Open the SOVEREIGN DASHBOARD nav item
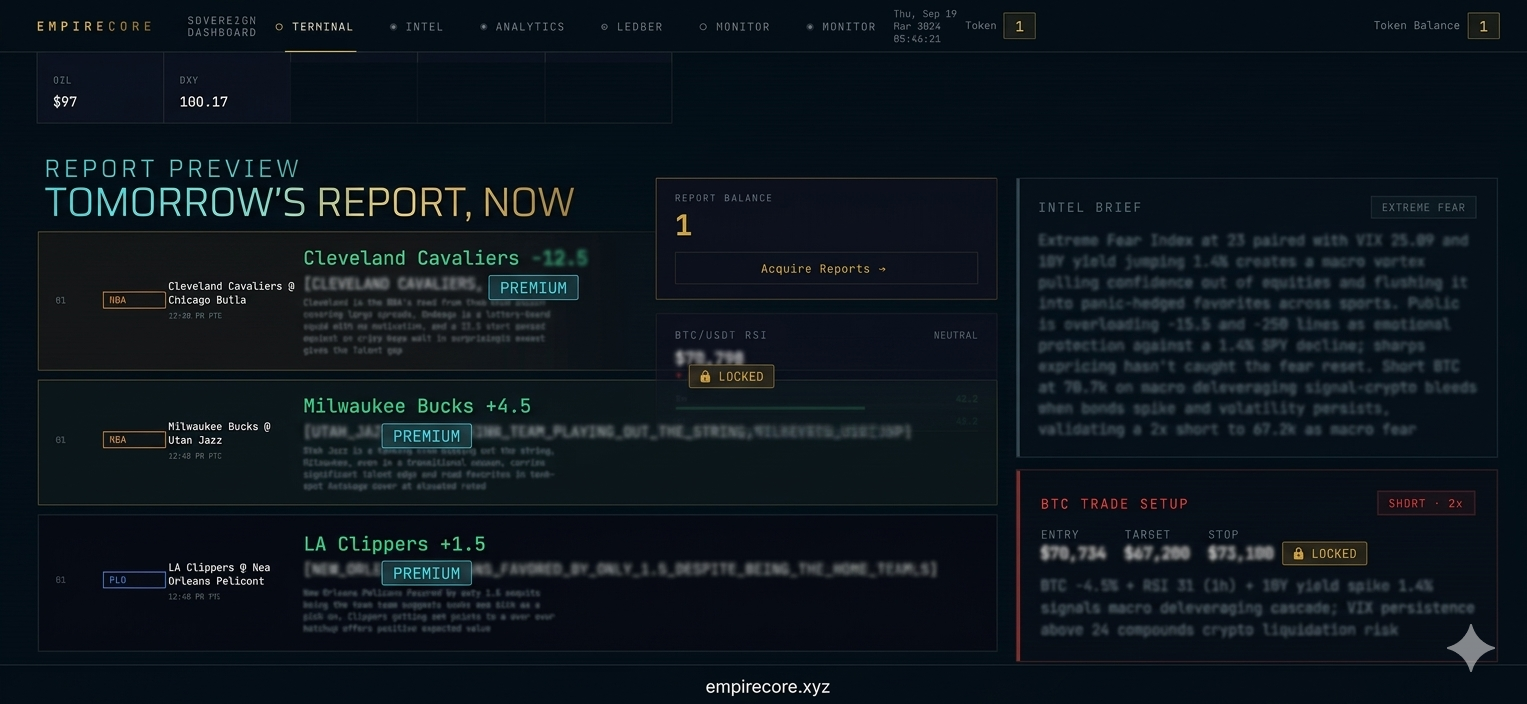Screen dimensions: 1527x704 pyautogui.click(x=222, y=26)
